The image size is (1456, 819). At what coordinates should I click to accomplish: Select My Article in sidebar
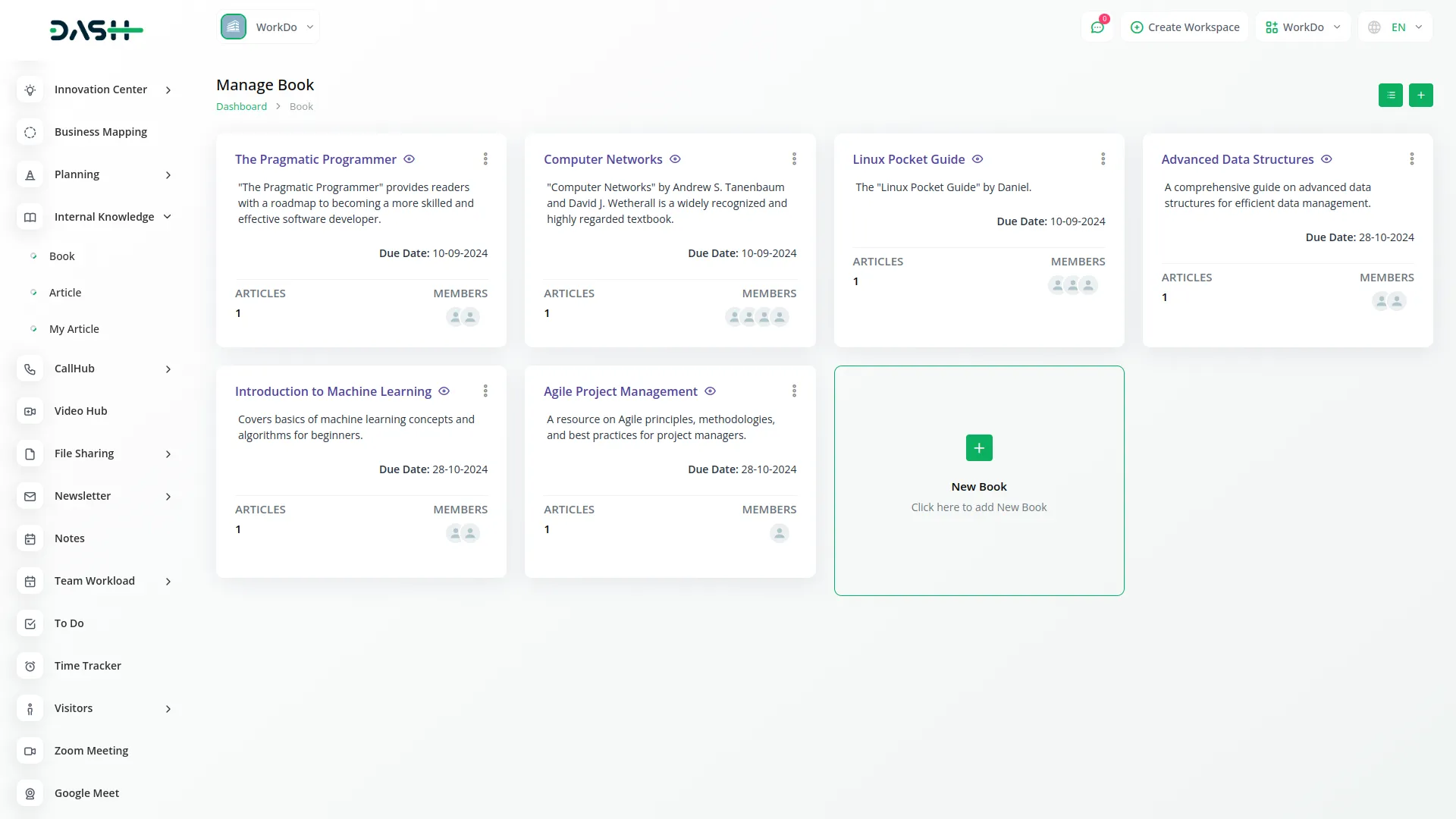[x=74, y=329]
